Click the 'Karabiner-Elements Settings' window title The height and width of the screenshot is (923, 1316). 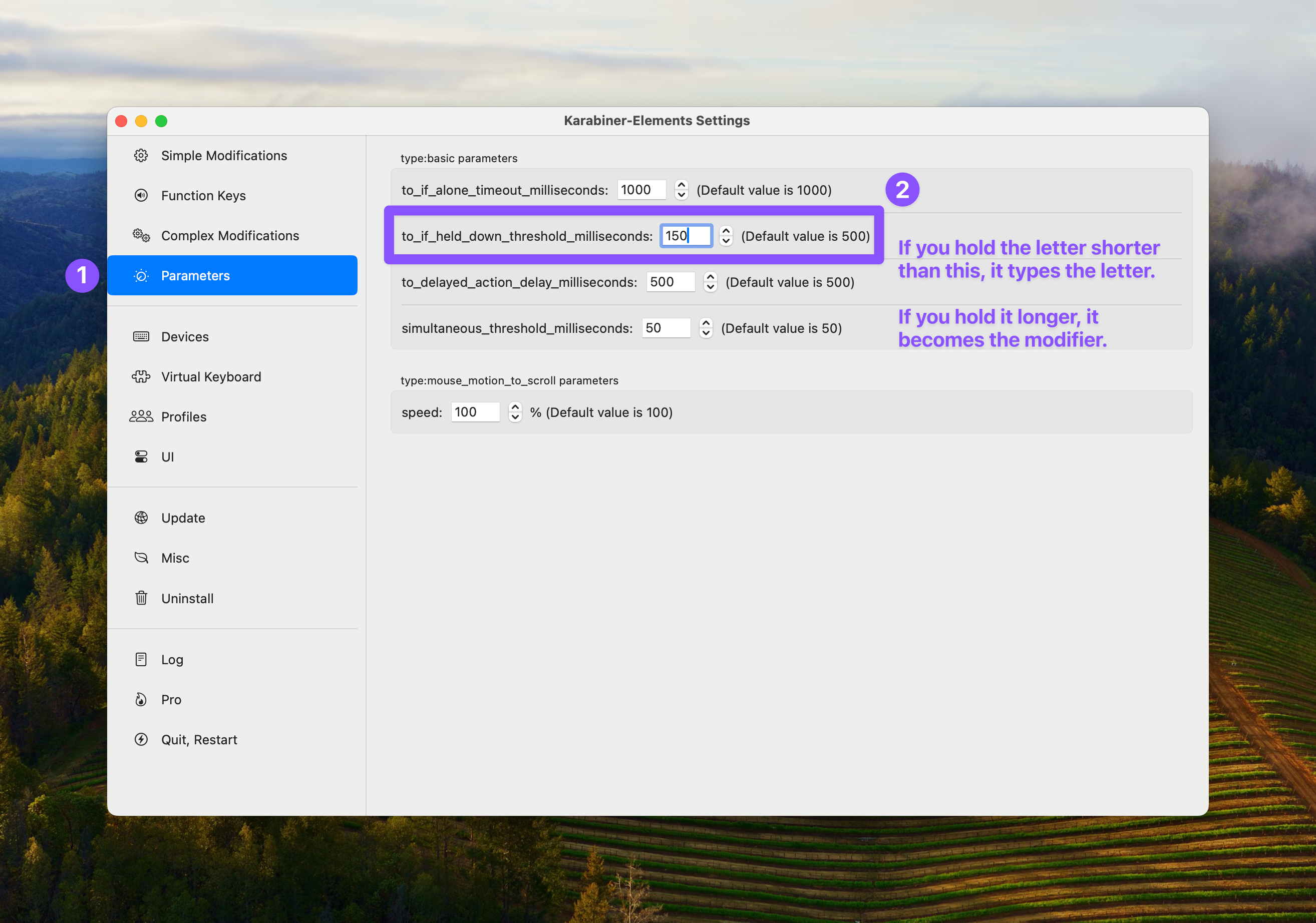tap(657, 120)
